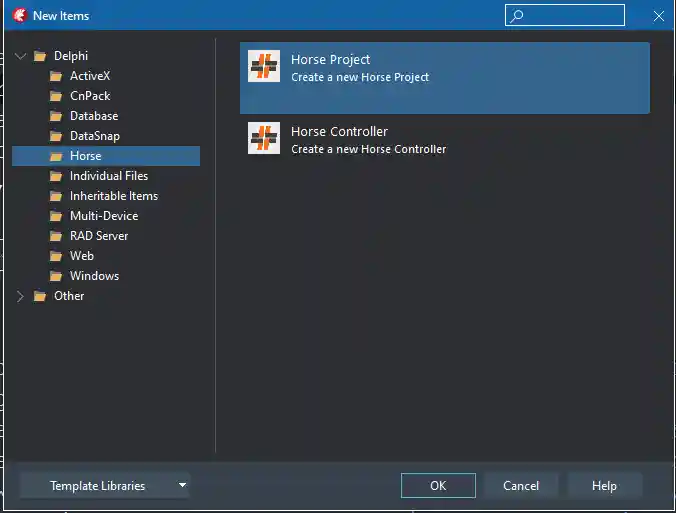Click the Multi-Device folder icon

pyautogui.click(x=56, y=216)
